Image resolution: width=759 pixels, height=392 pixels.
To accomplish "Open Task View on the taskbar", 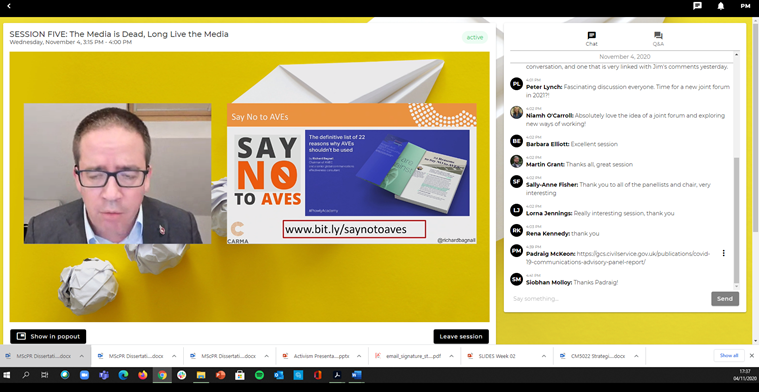I will [45, 375].
